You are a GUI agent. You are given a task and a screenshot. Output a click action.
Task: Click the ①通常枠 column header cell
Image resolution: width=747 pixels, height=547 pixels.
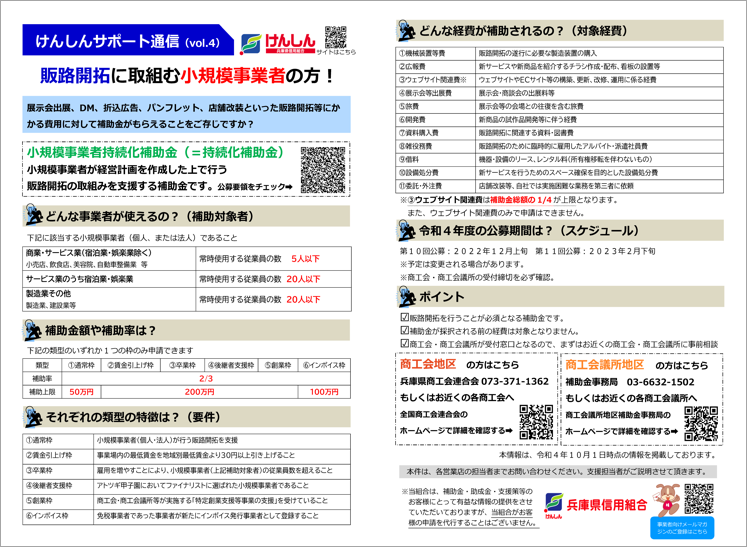81,365
